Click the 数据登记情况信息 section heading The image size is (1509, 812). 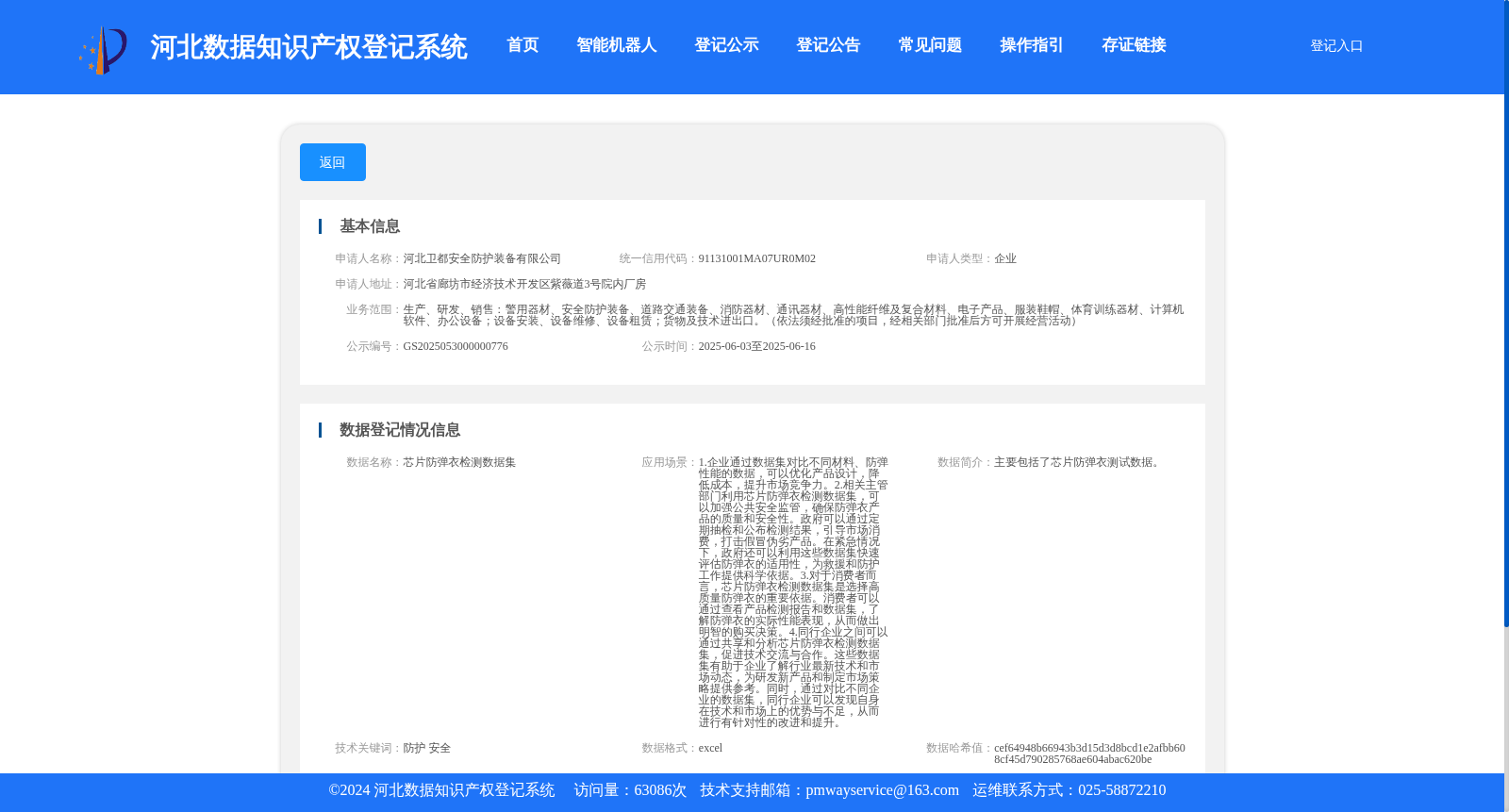(400, 430)
